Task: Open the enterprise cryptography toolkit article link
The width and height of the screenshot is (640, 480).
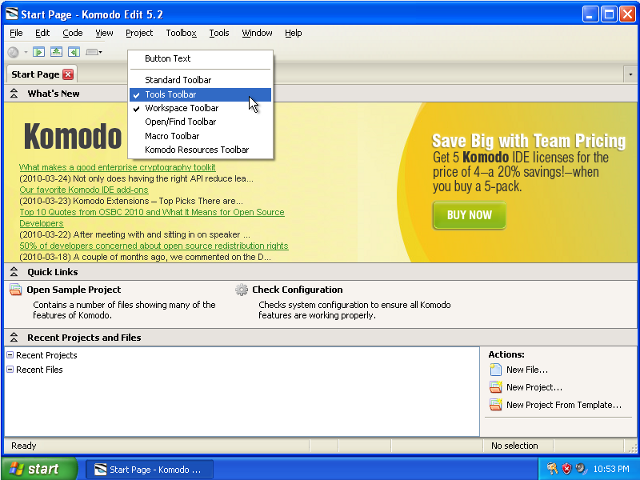Action: click(x=117, y=167)
